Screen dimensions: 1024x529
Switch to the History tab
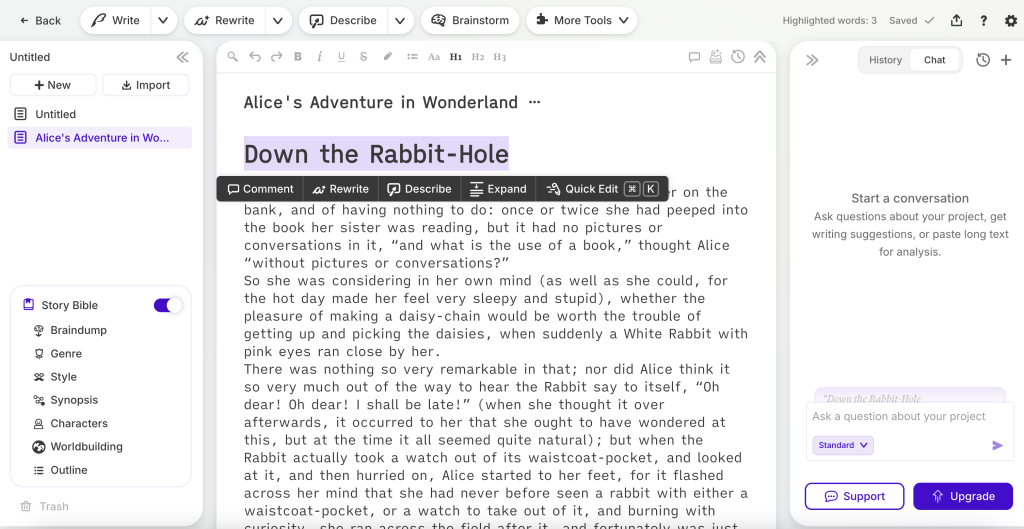click(x=885, y=60)
